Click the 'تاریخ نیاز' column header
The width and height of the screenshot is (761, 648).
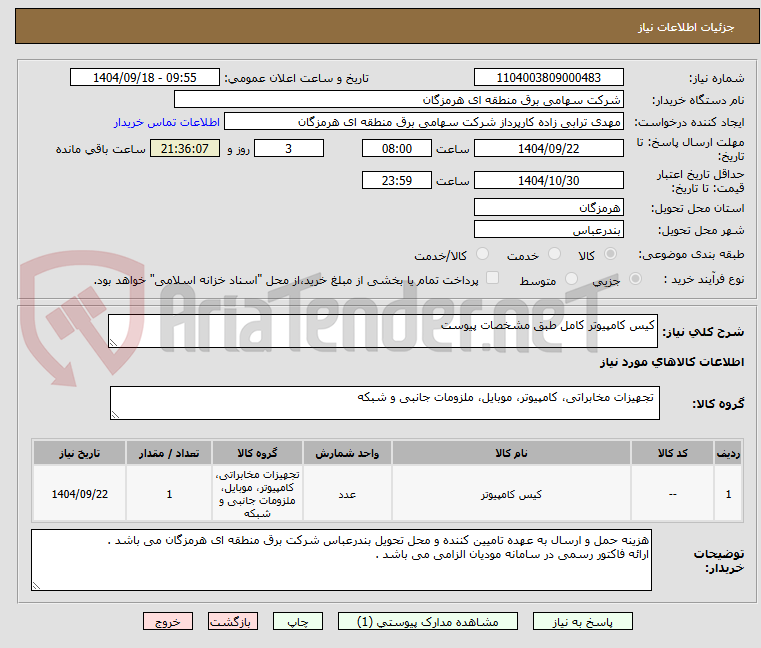click(x=80, y=453)
